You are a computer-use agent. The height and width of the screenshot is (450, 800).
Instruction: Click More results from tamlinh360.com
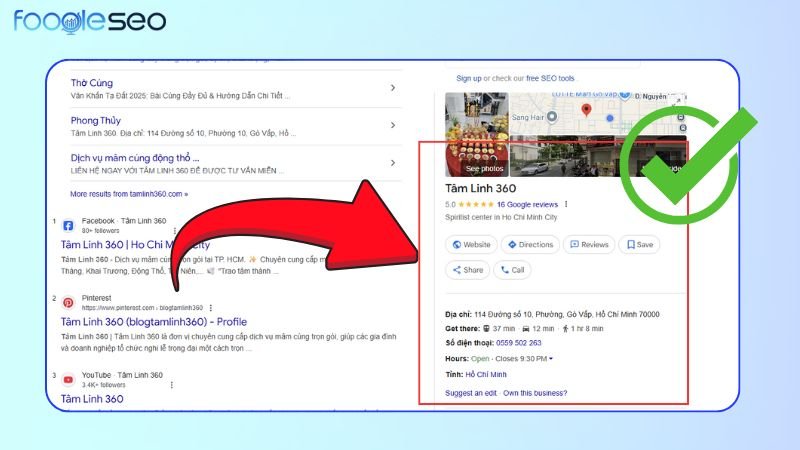[128, 193]
